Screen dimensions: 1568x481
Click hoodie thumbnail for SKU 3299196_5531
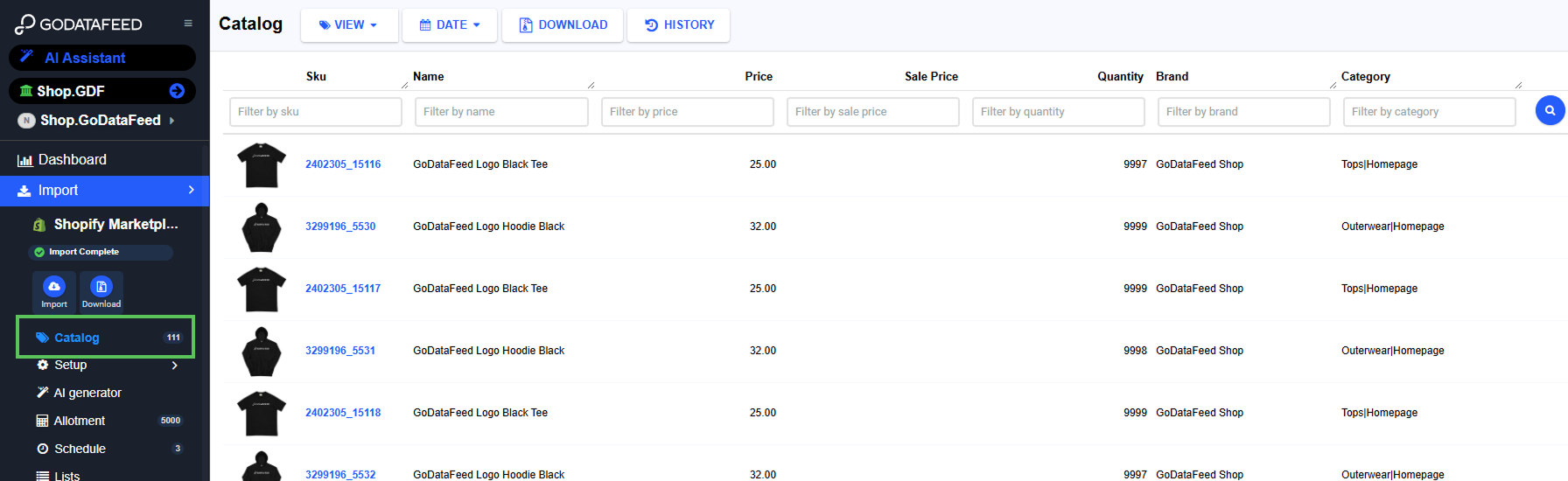(x=262, y=352)
